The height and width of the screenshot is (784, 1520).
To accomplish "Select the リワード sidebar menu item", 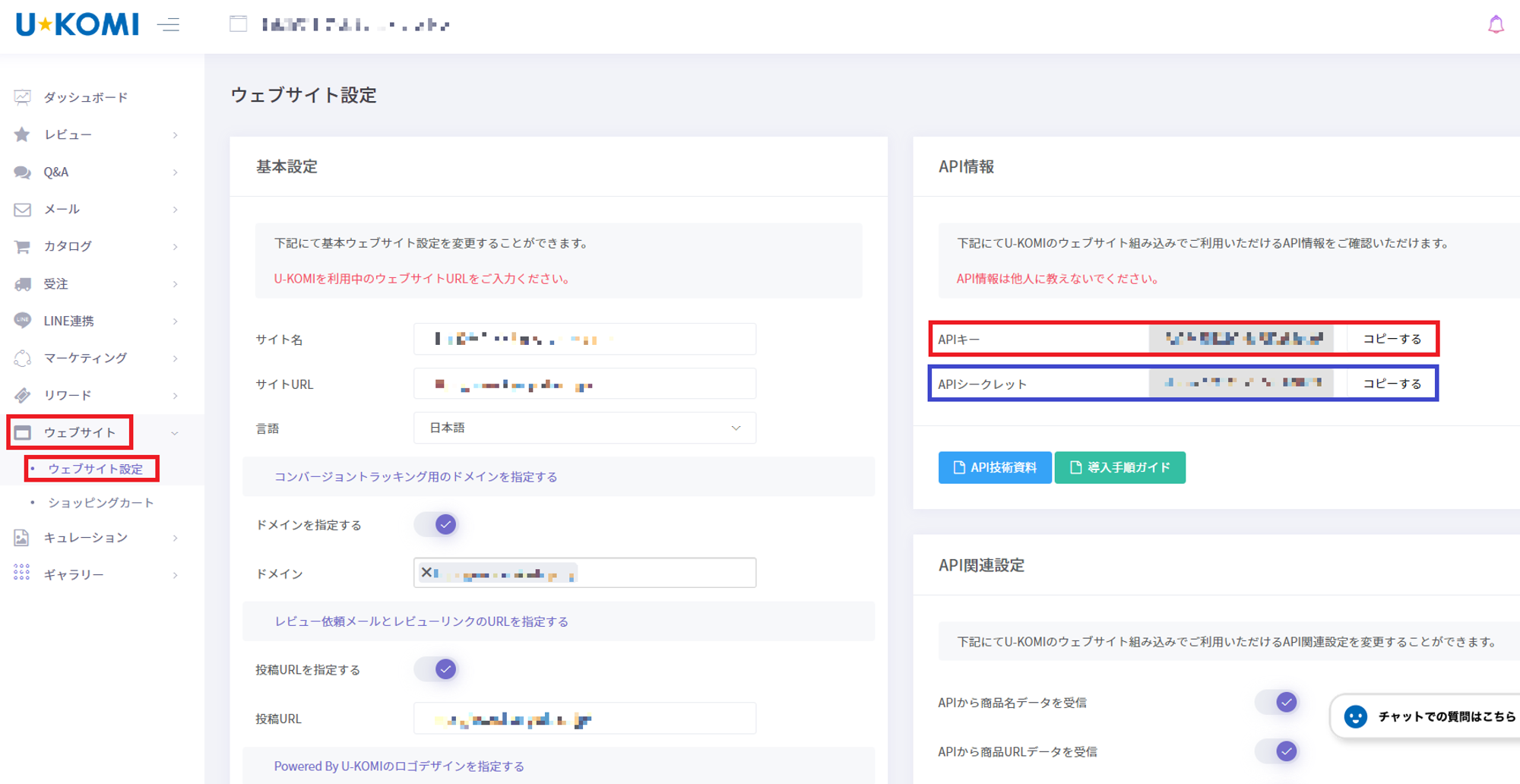I will click(68, 395).
